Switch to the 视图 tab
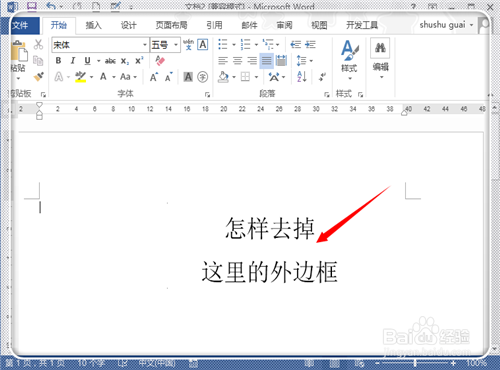Screen dimensions: 500x370 point(319,25)
